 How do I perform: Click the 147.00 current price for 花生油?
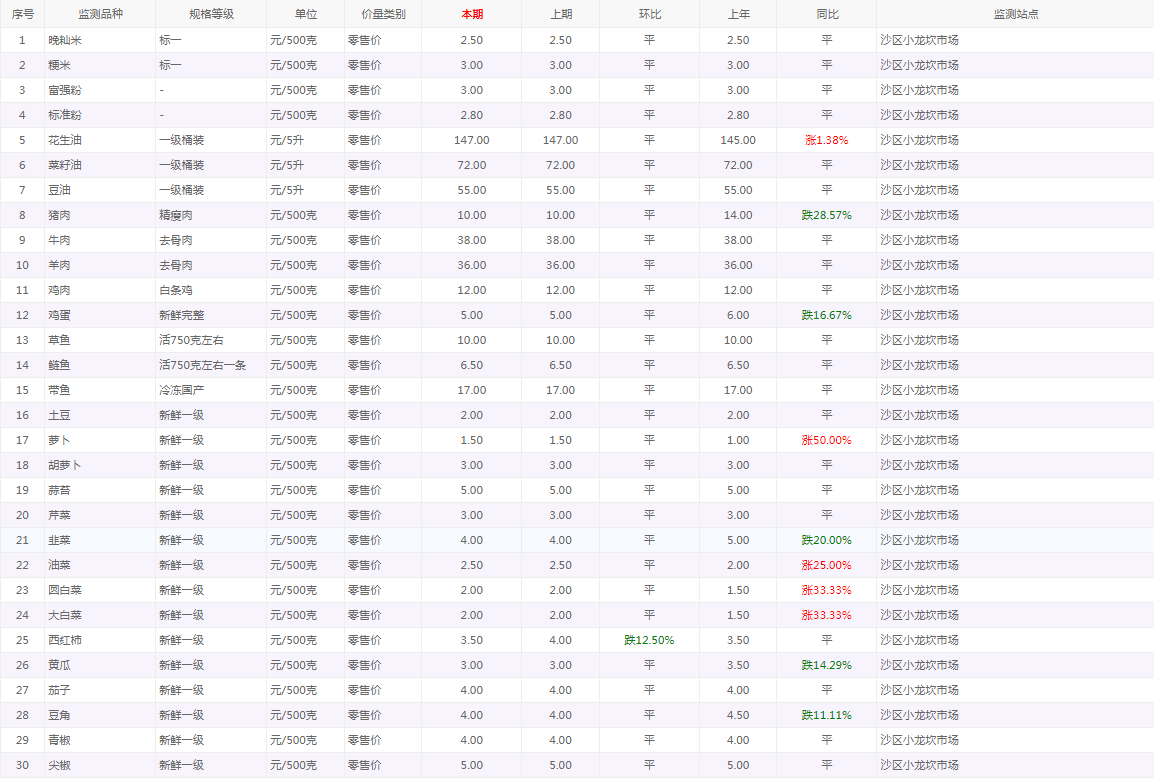471,140
